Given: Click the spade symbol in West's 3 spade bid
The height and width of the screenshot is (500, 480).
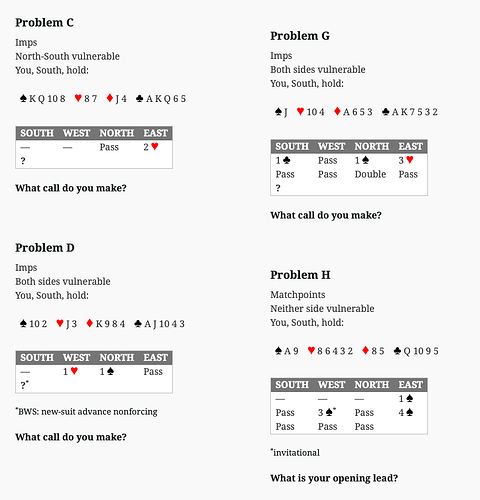Looking at the screenshot, I should pos(329,412).
